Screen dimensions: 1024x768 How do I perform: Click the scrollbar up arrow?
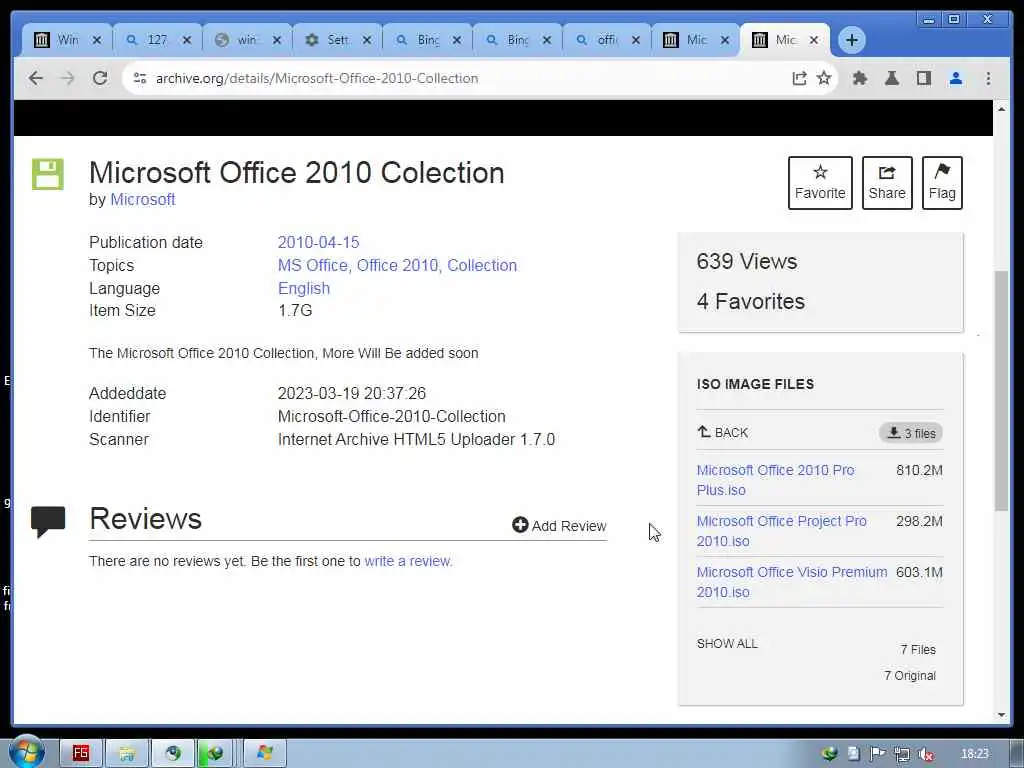click(1002, 109)
